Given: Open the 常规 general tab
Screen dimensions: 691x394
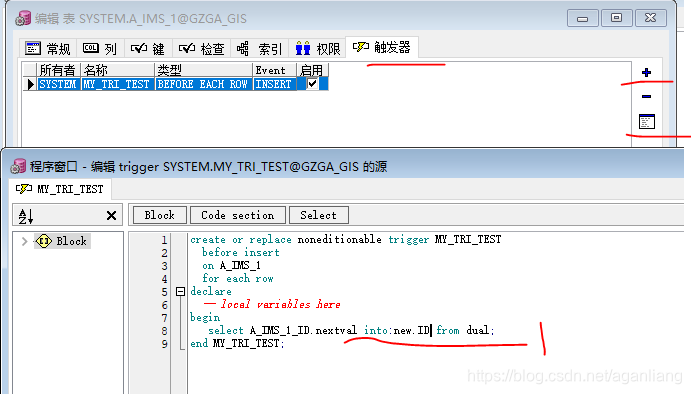Looking at the screenshot, I should click(x=48, y=48).
